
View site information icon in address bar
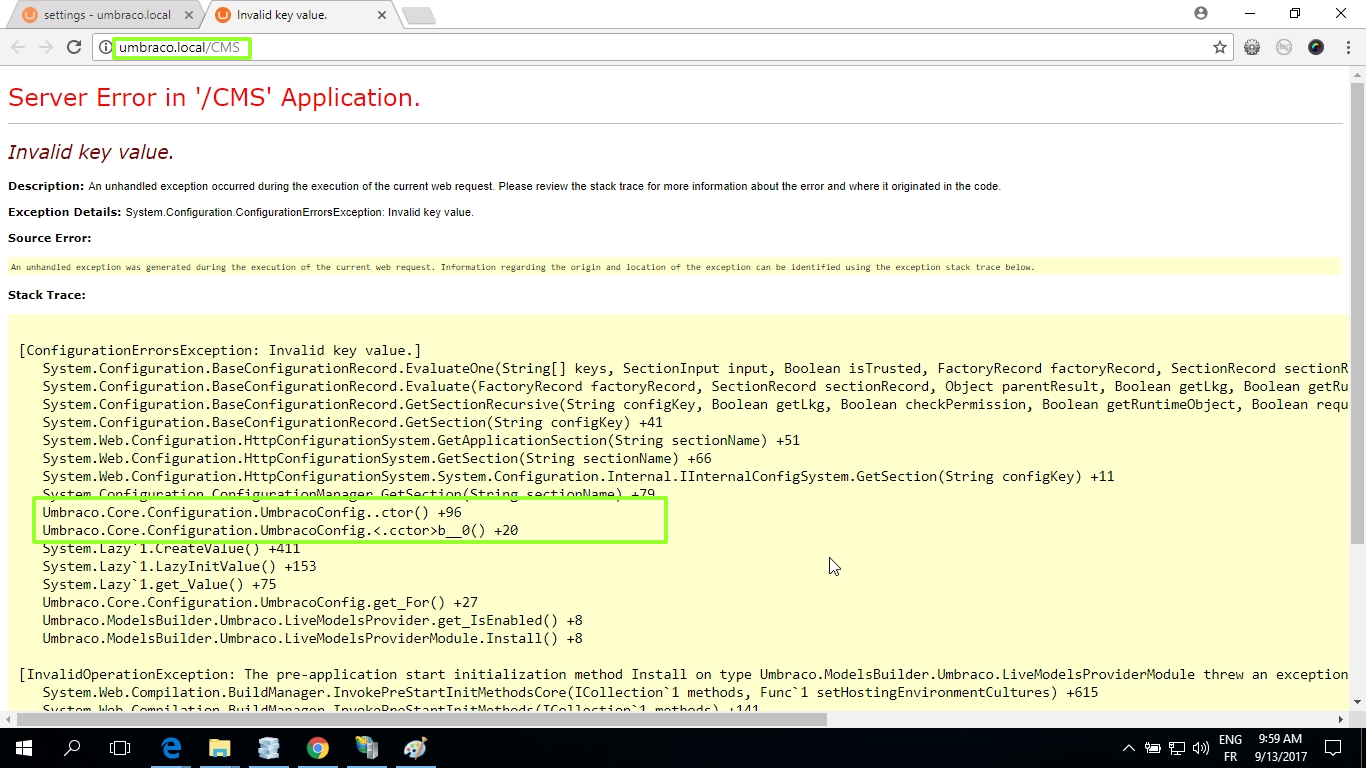click(105, 47)
